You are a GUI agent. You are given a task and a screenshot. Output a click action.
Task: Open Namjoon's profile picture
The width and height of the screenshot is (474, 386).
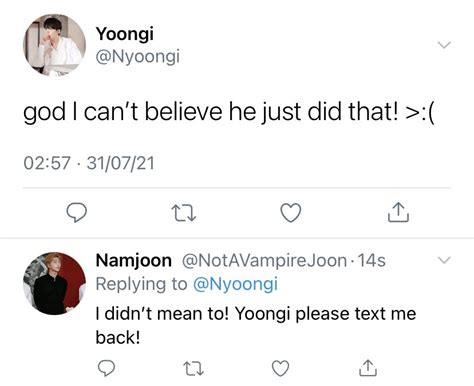54,283
